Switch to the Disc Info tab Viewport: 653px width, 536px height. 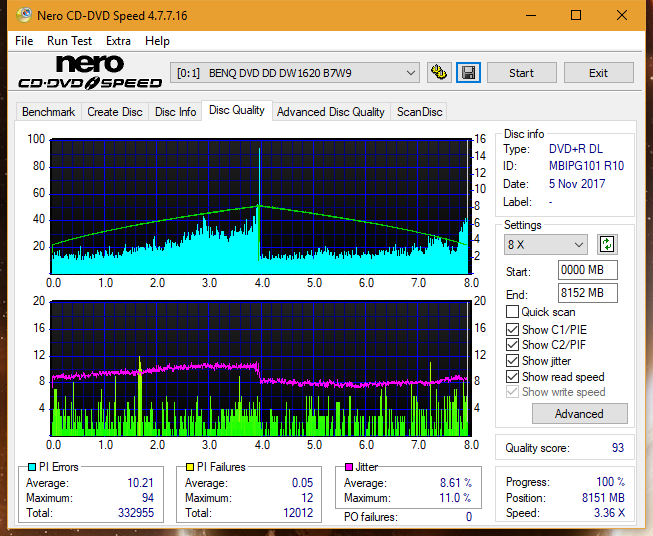[x=175, y=112]
